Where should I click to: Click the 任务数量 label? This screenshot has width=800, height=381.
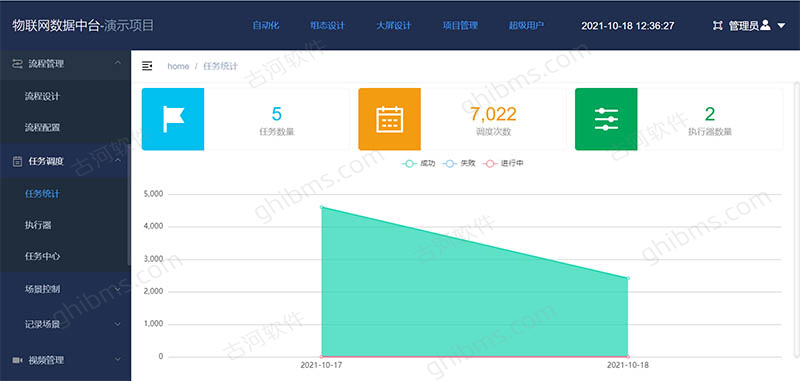(x=277, y=132)
